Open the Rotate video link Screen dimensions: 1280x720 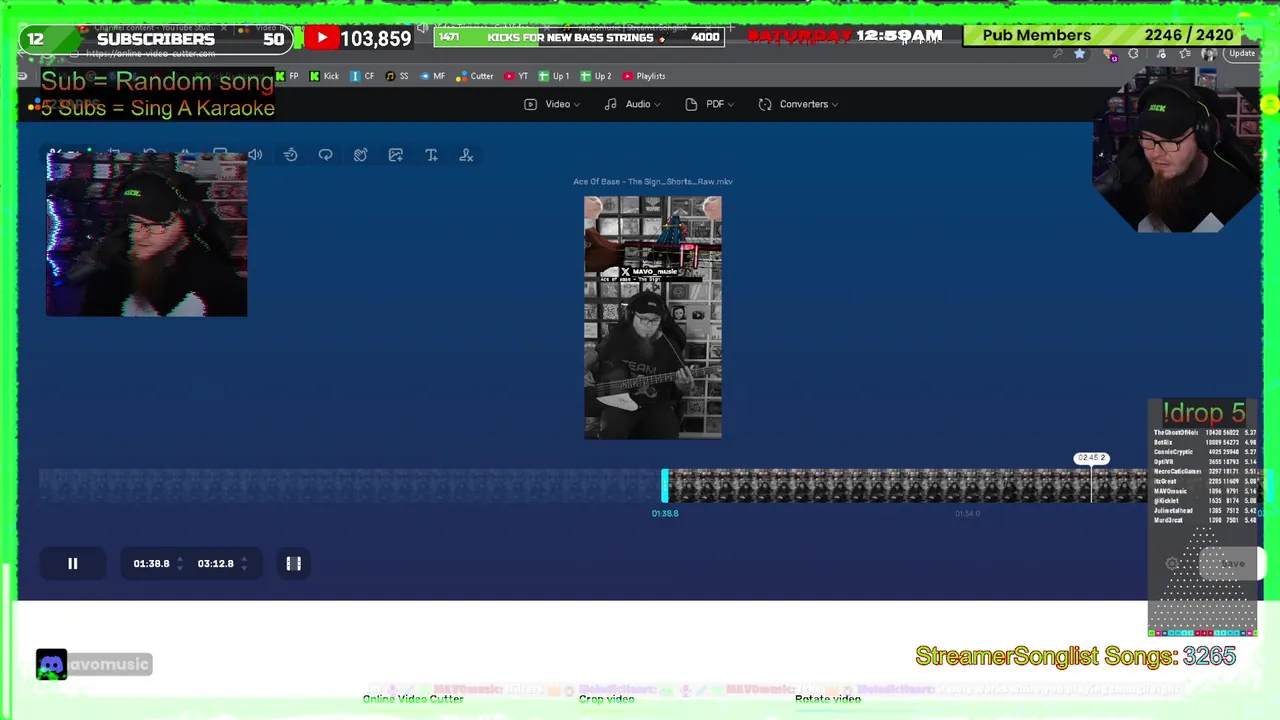coord(827,699)
